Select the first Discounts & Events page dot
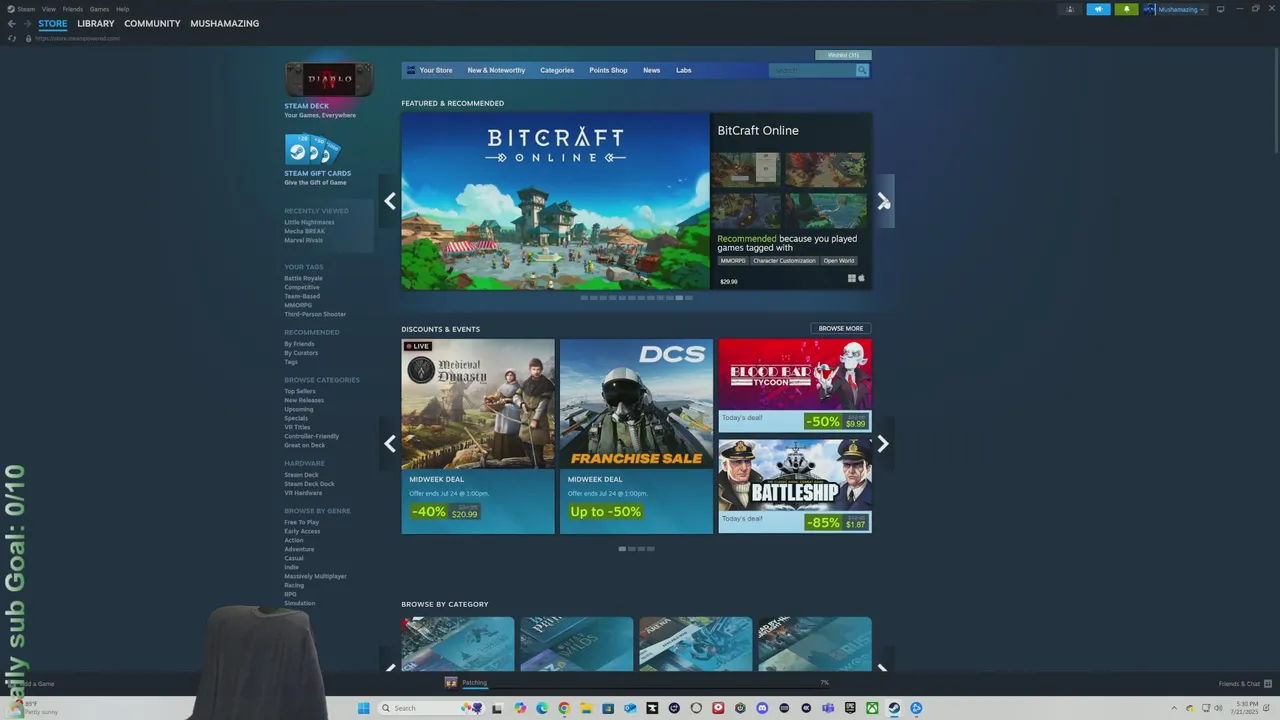The height and width of the screenshot is (720, 1280). tap(622, 548)
